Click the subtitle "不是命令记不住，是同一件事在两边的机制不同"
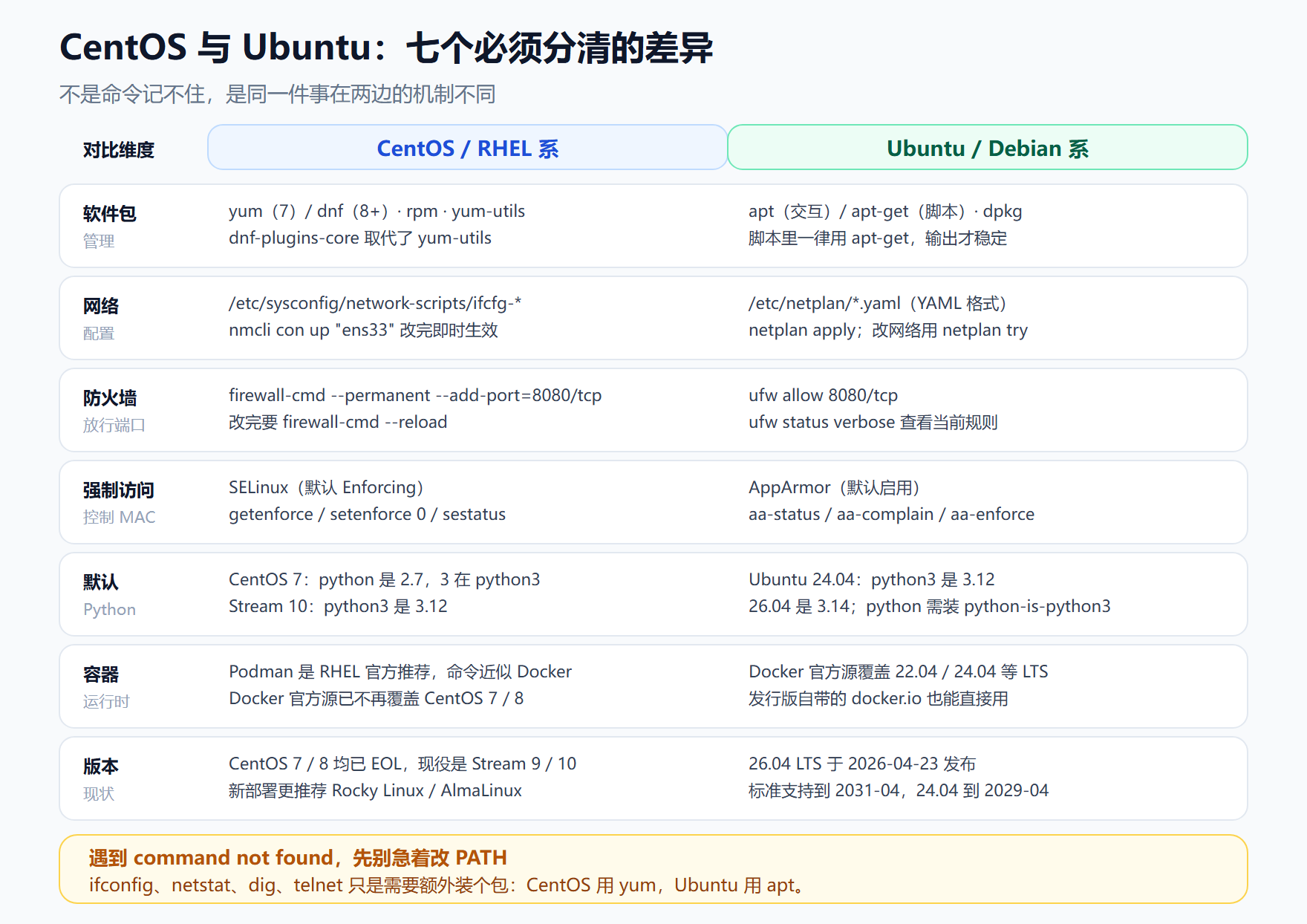1307x924 pixels. tap(277, 94)
